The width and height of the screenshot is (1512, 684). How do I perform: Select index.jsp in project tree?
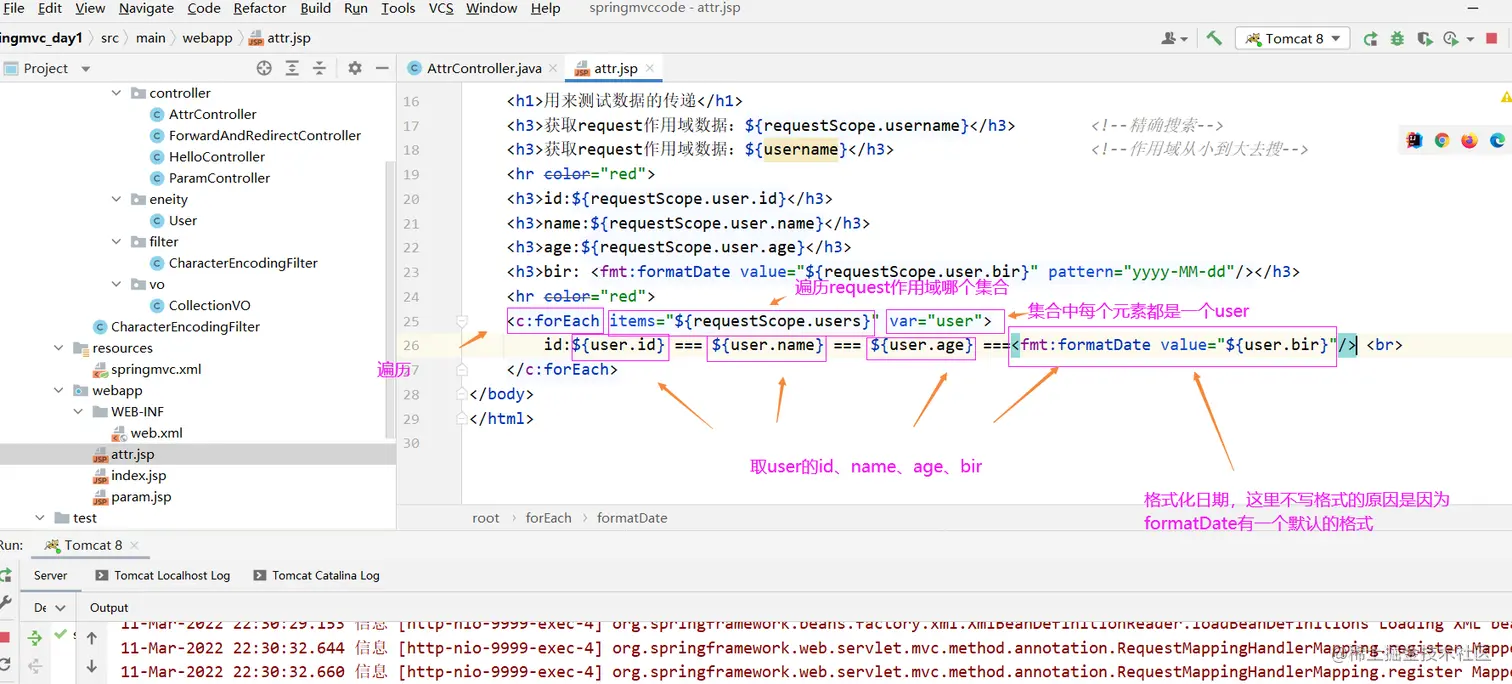(x=138, y=476)
